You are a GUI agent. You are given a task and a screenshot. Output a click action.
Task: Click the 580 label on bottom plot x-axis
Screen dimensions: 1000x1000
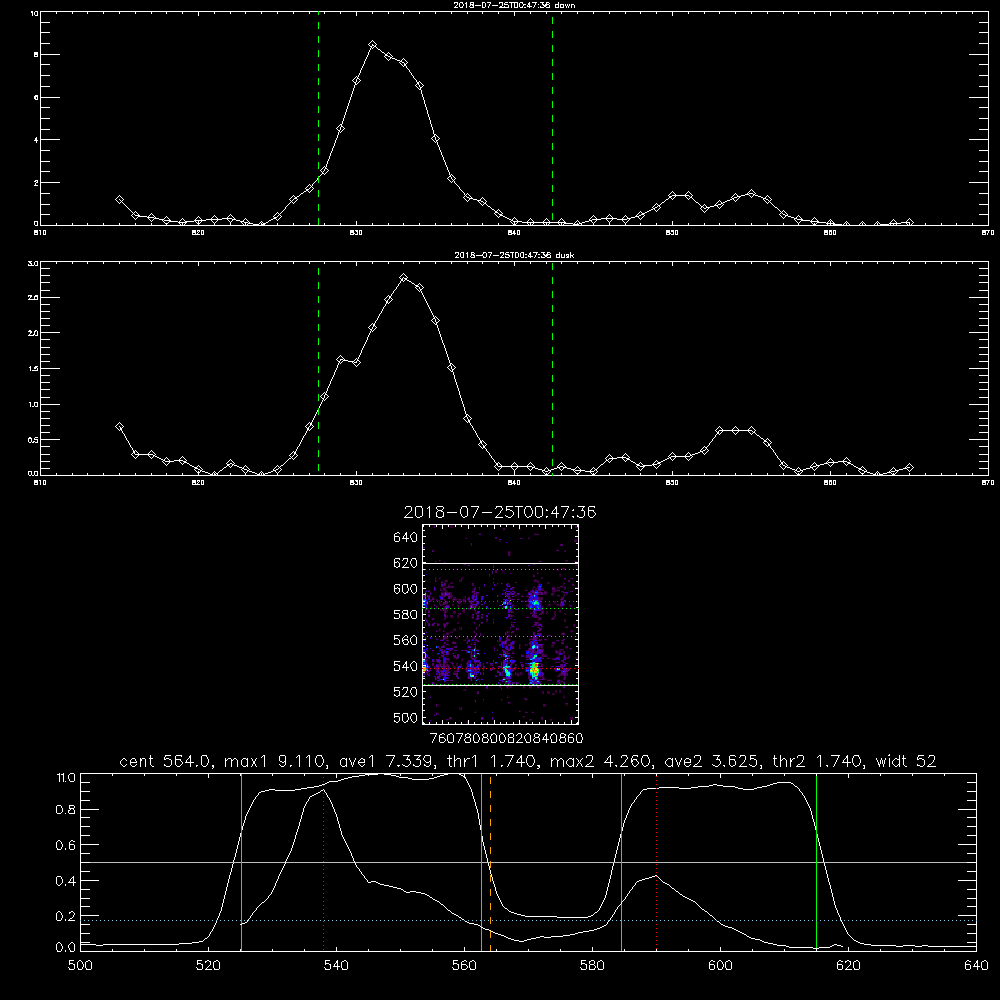coord(592,965)
